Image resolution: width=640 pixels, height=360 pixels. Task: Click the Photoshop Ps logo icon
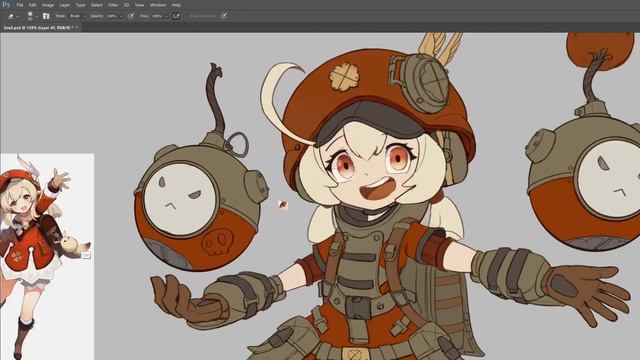point(6,5)
